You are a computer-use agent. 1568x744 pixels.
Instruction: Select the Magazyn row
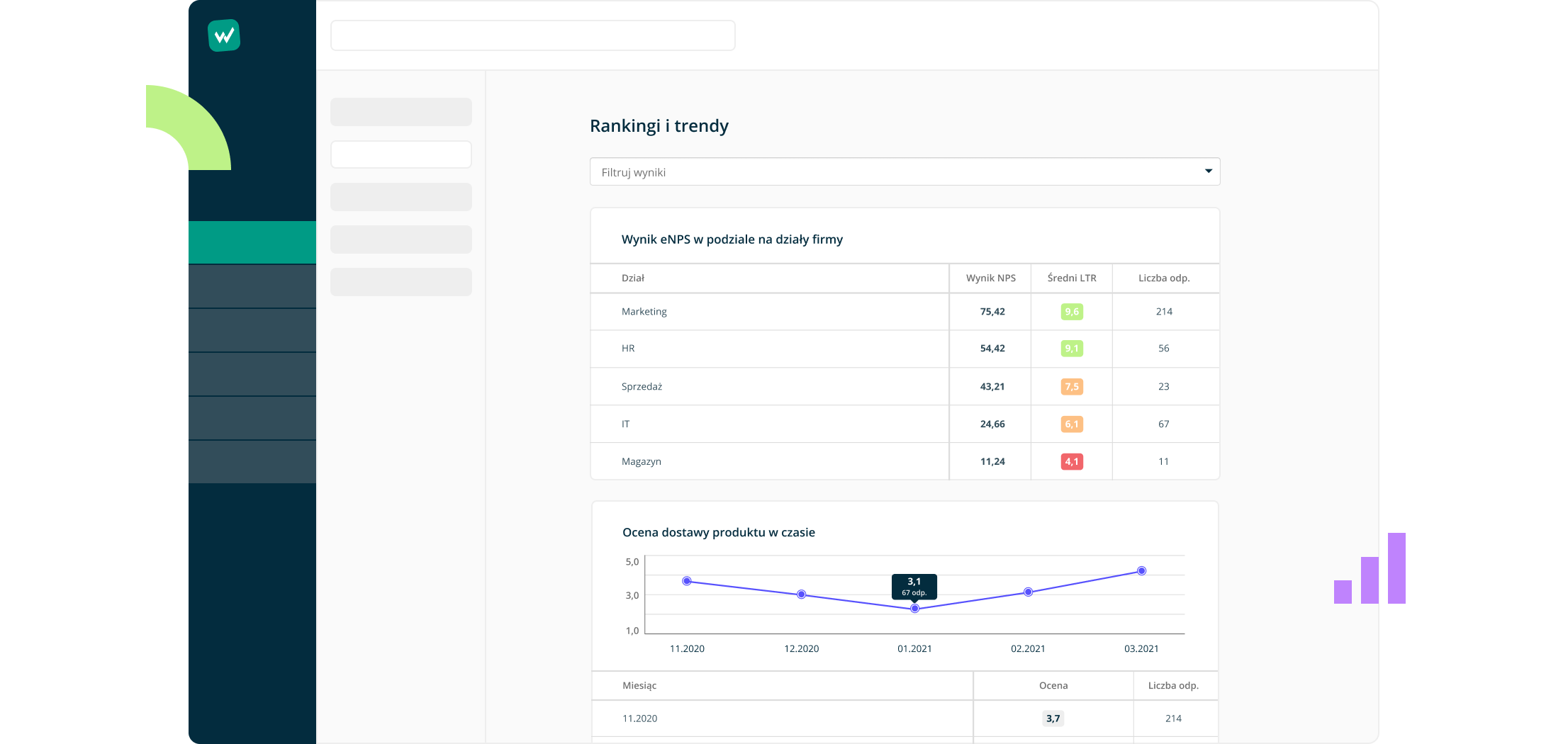pos(905,461)
